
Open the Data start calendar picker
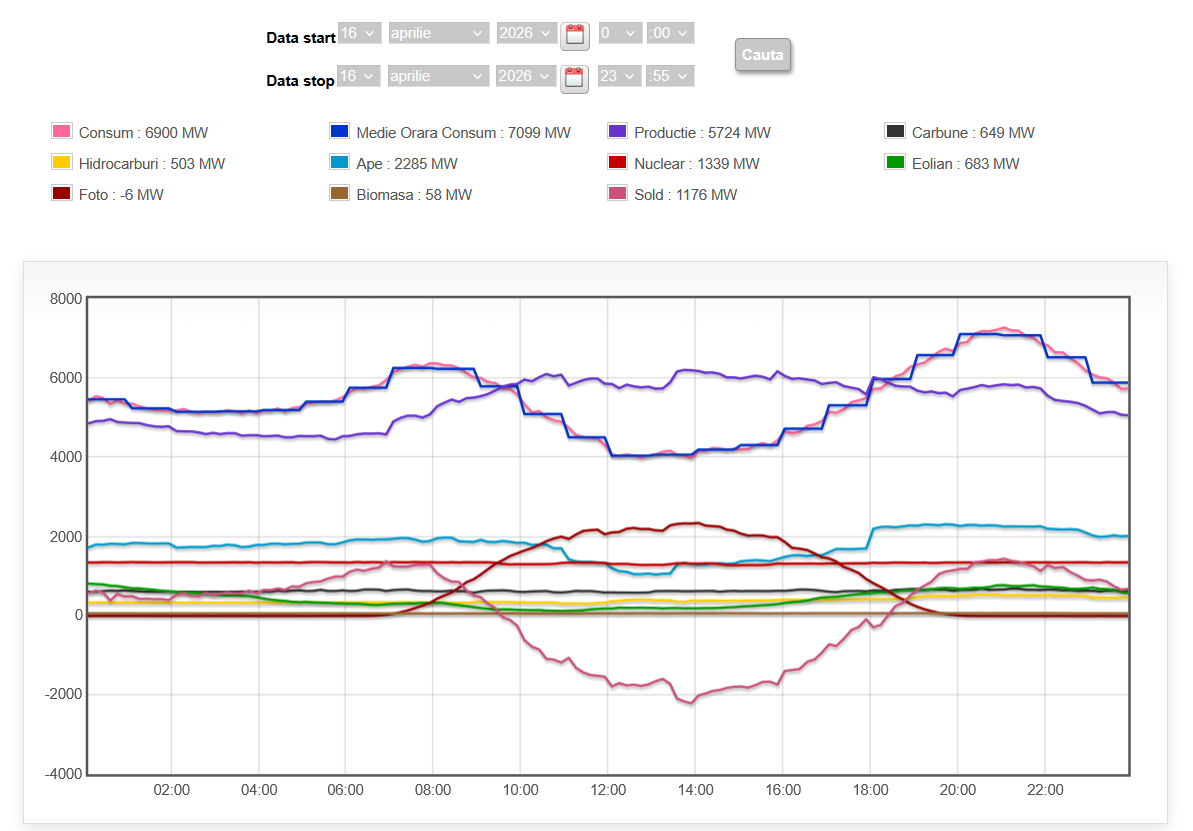point(574,36)
